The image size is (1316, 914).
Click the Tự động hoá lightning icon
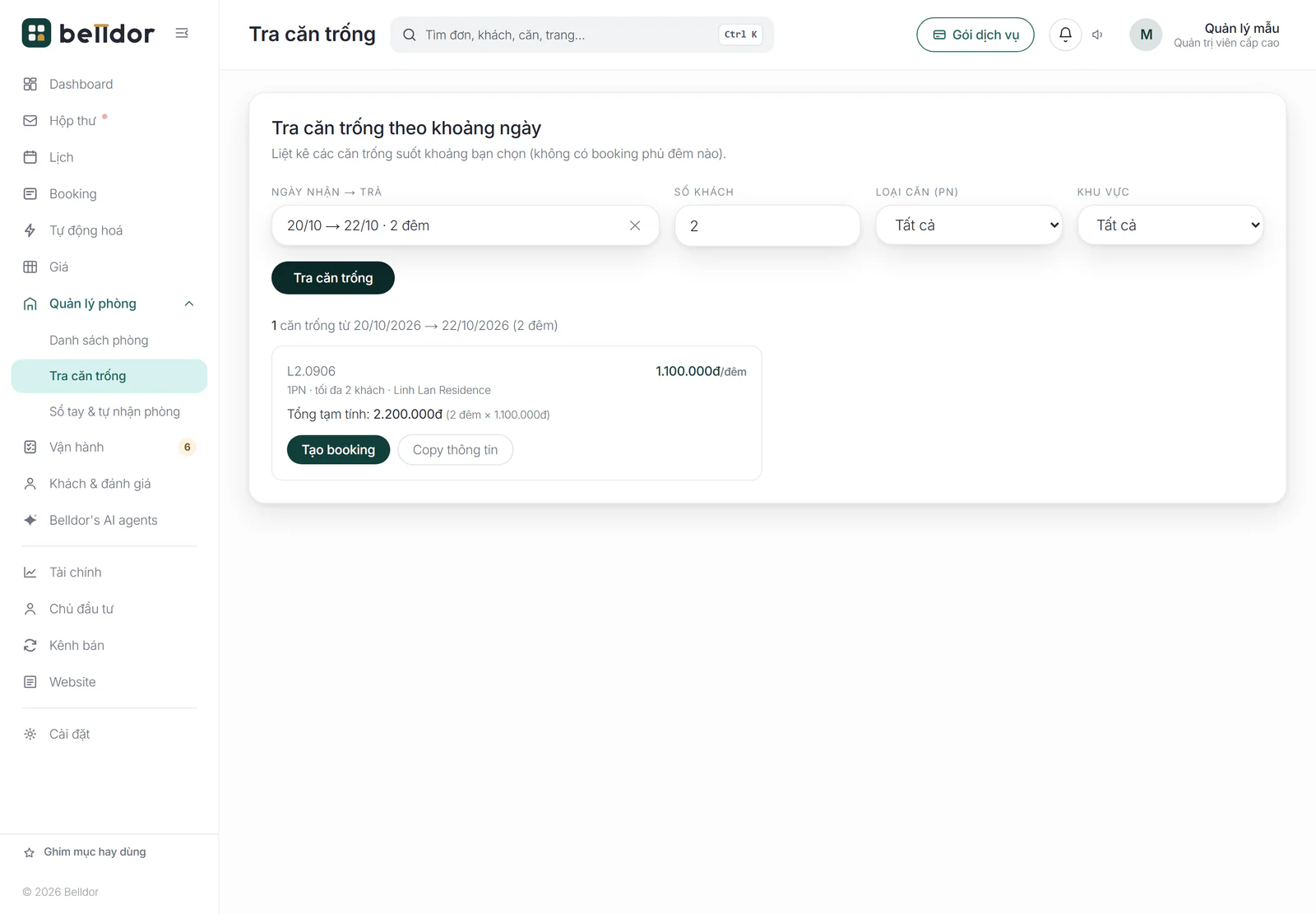(x=30, y=230)
